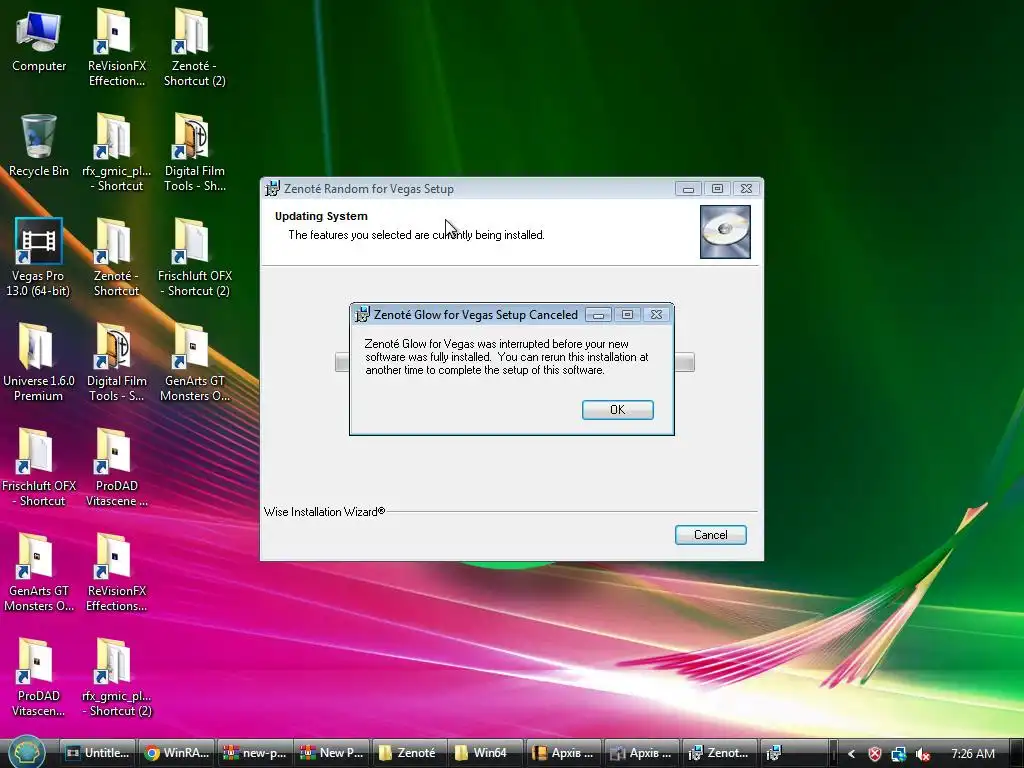Viewport: 1024px width, 768px height.
Task: Switch to the New P... taskbar button
Action: tap(332, 753)
